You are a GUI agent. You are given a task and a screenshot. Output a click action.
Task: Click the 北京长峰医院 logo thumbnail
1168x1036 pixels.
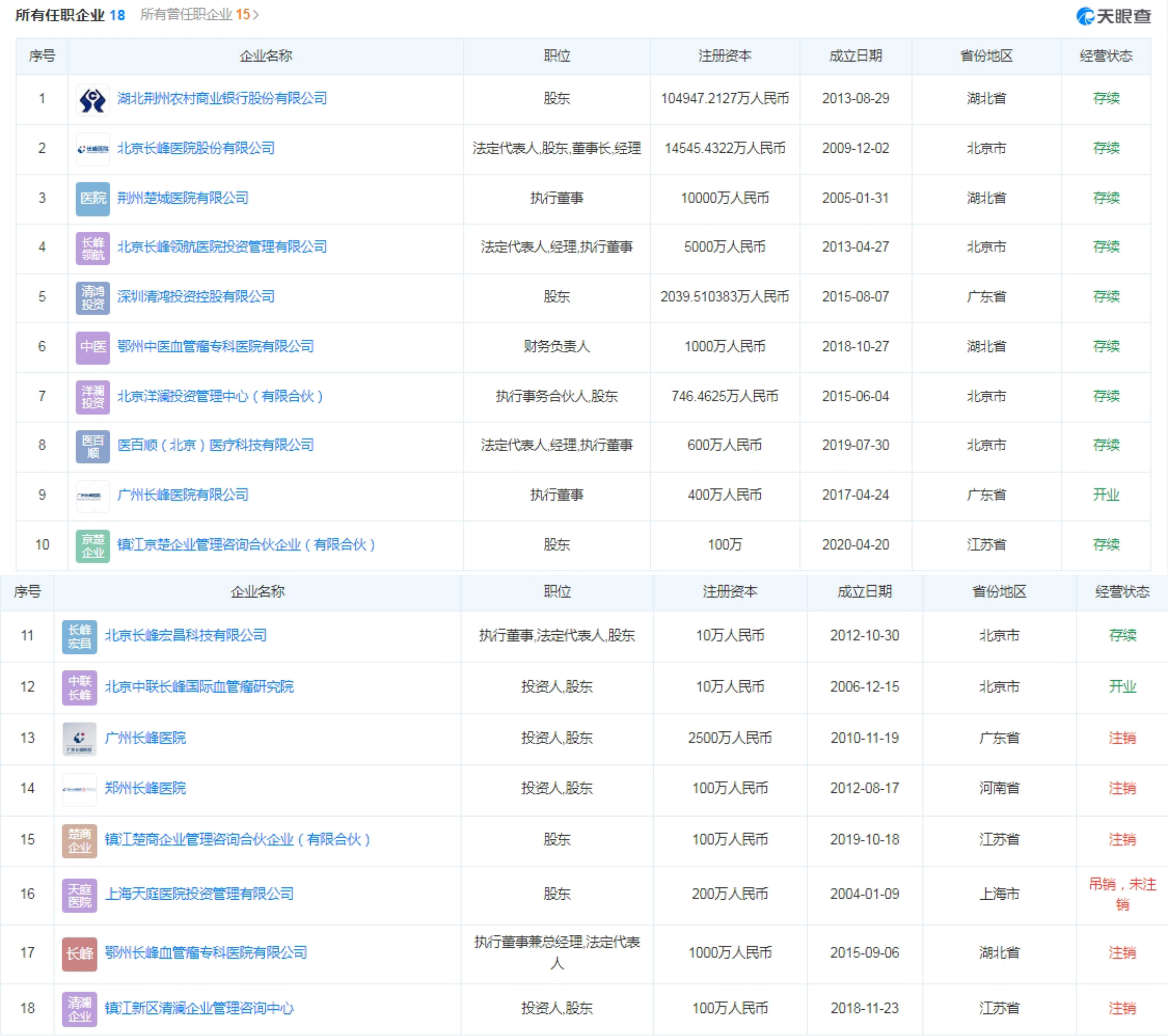93,149
